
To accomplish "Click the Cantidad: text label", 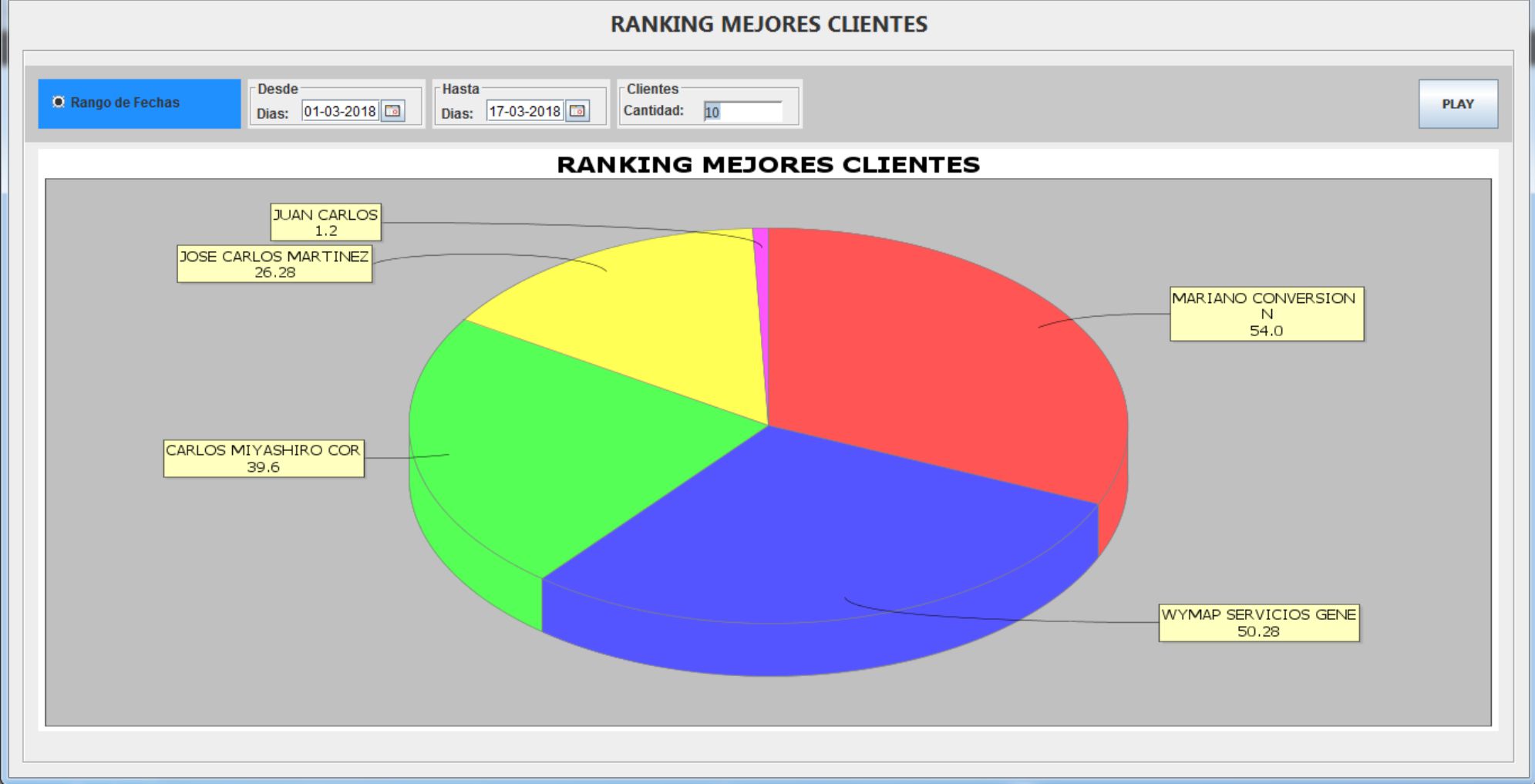I will tap(653, 111).
